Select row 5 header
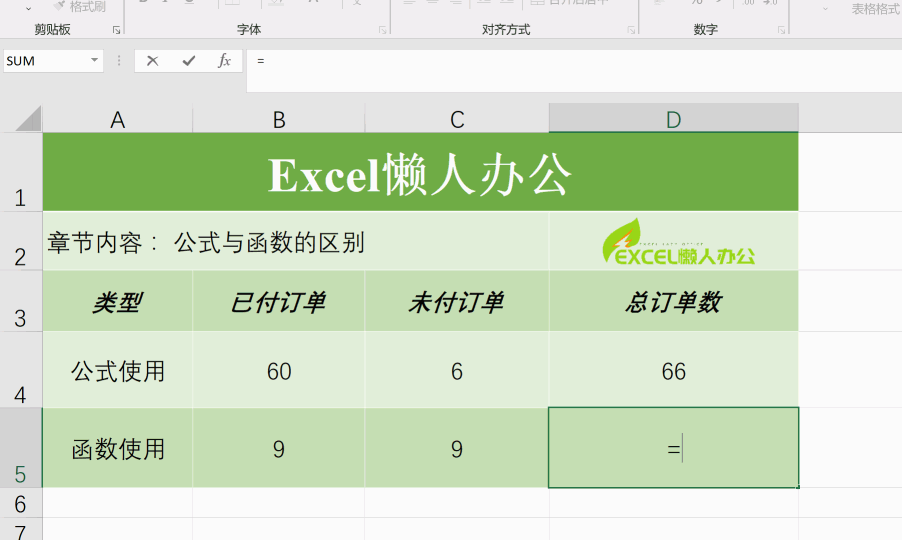This screenshot has width=902, height=540. coord(21,447)
